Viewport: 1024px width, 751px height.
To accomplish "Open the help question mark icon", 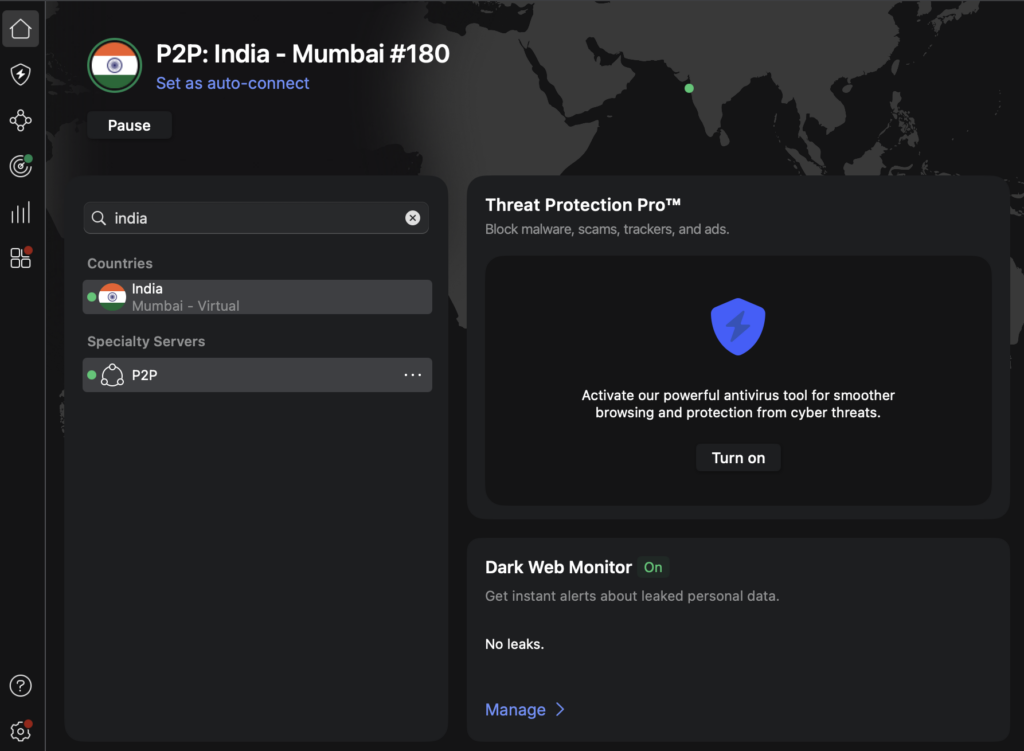I will pyautogui.click(x=20, y=686).
